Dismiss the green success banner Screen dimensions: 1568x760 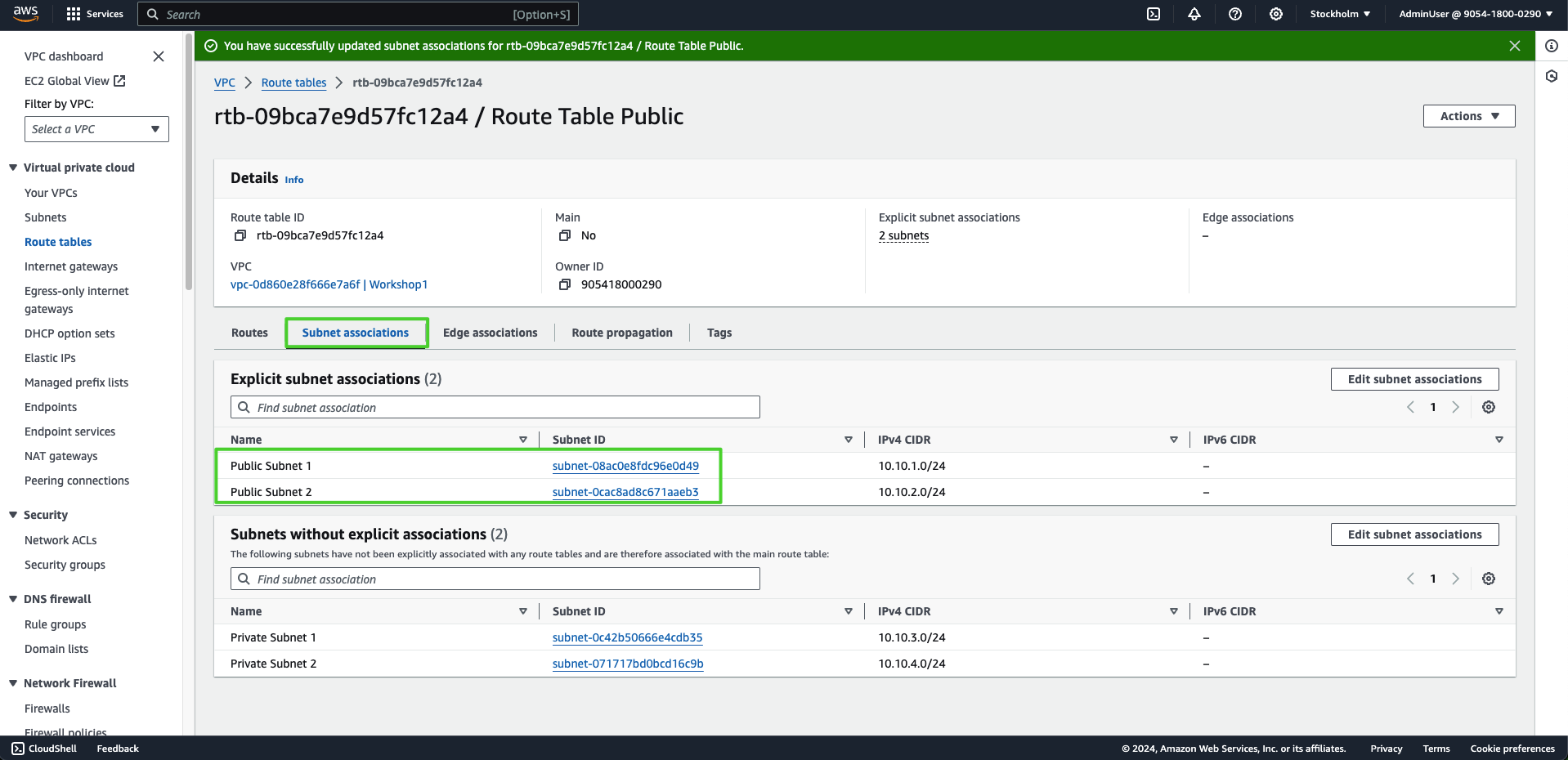coord(1514,46)
